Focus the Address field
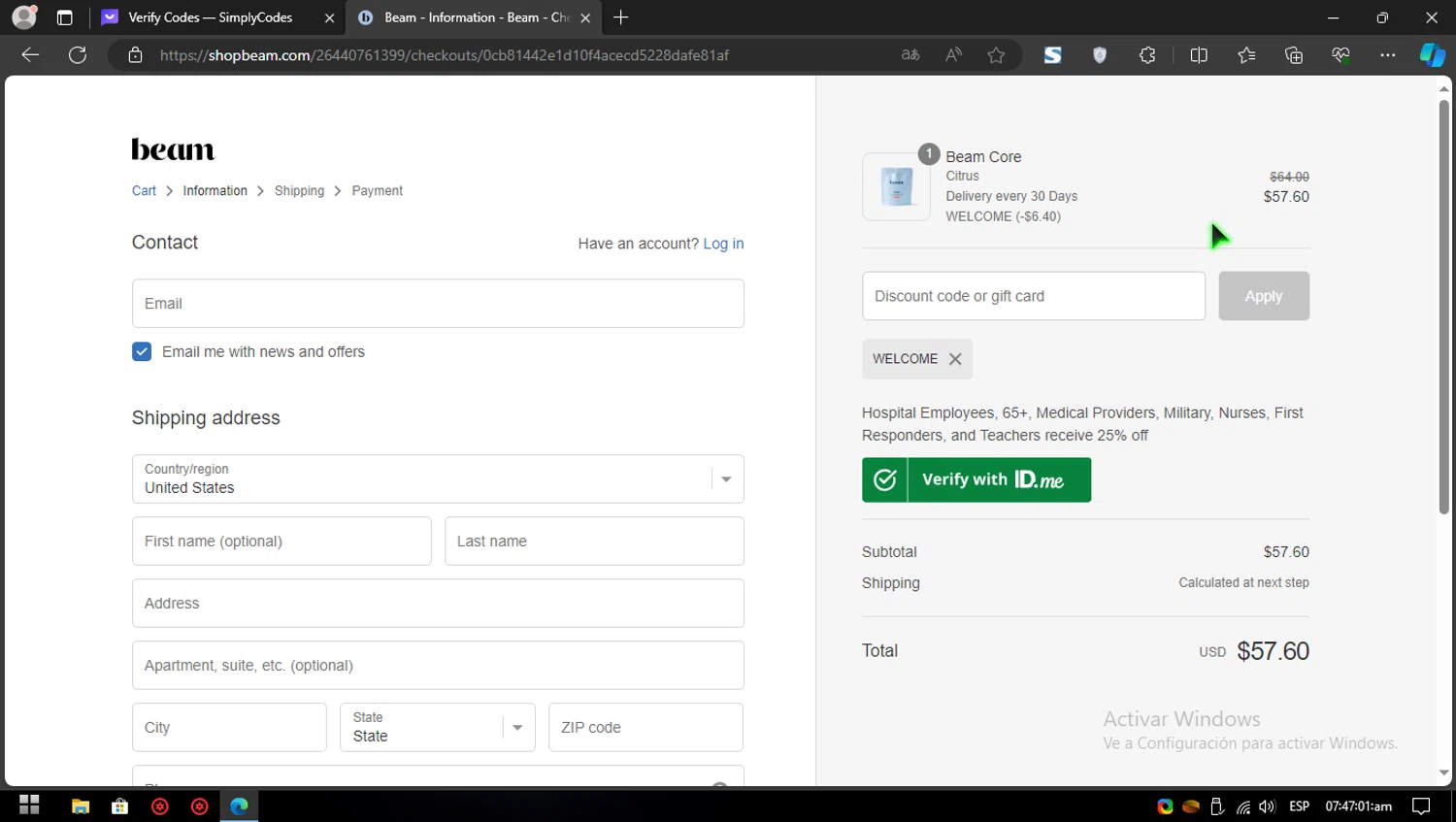The width and height of the screenshot is (1456, 822). click(x=438, y=604)
